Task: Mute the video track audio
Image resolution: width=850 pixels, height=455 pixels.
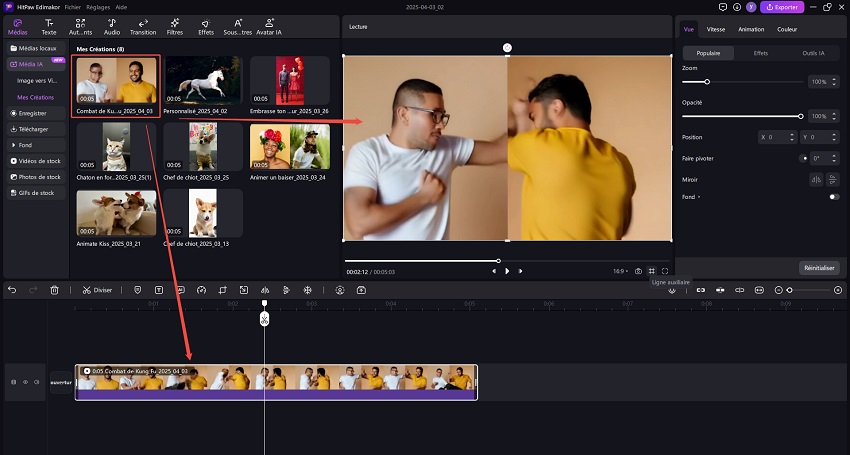Action: coord(36,382)
